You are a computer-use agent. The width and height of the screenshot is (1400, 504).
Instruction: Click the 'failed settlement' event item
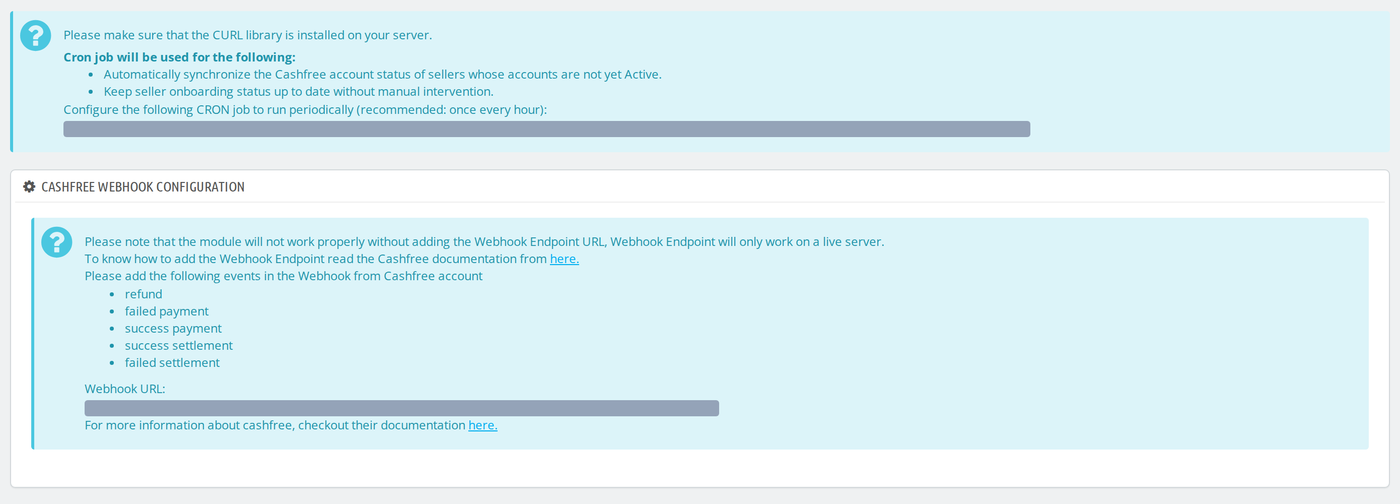point(172,362)
